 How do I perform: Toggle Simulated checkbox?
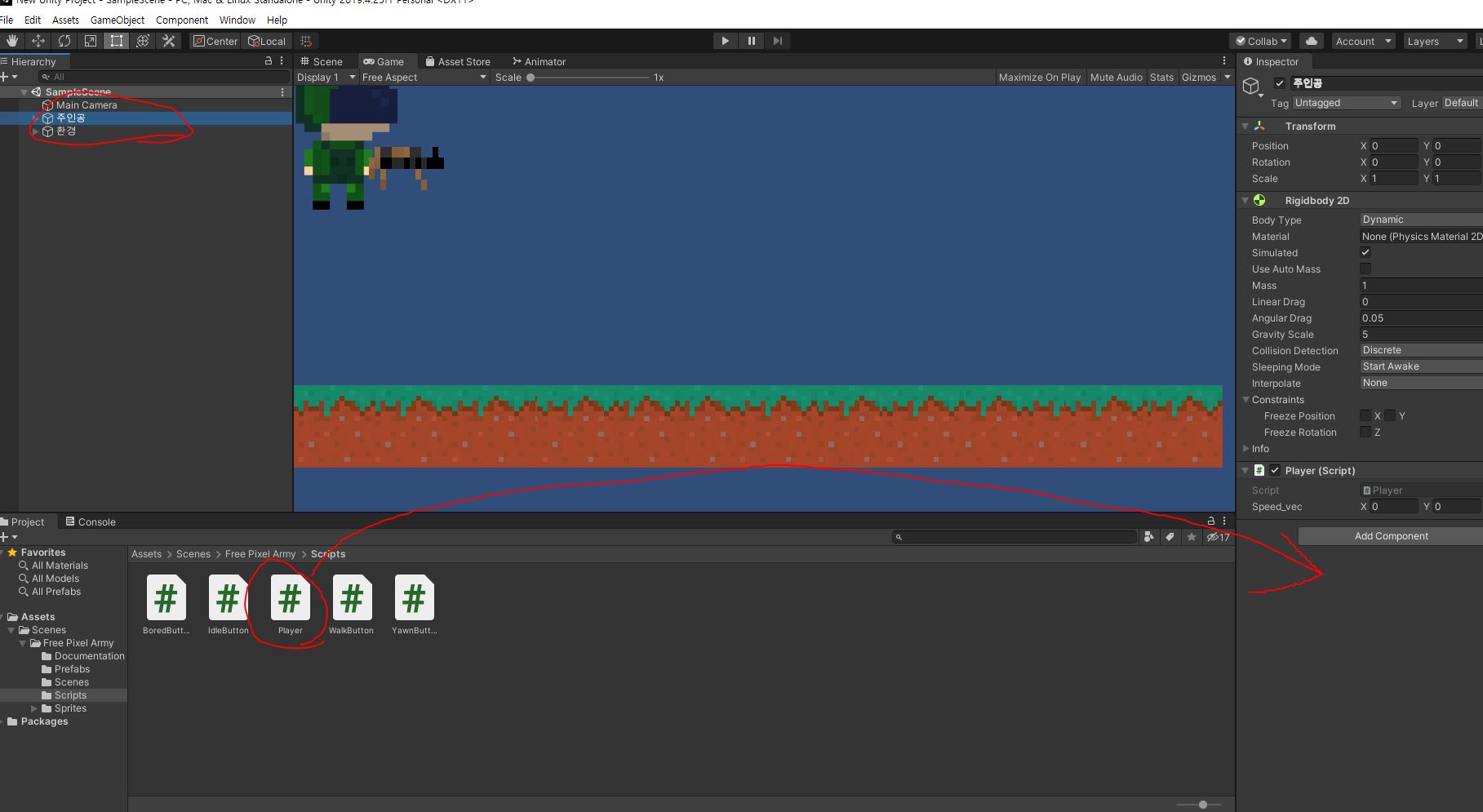[x=1365, y=253]
